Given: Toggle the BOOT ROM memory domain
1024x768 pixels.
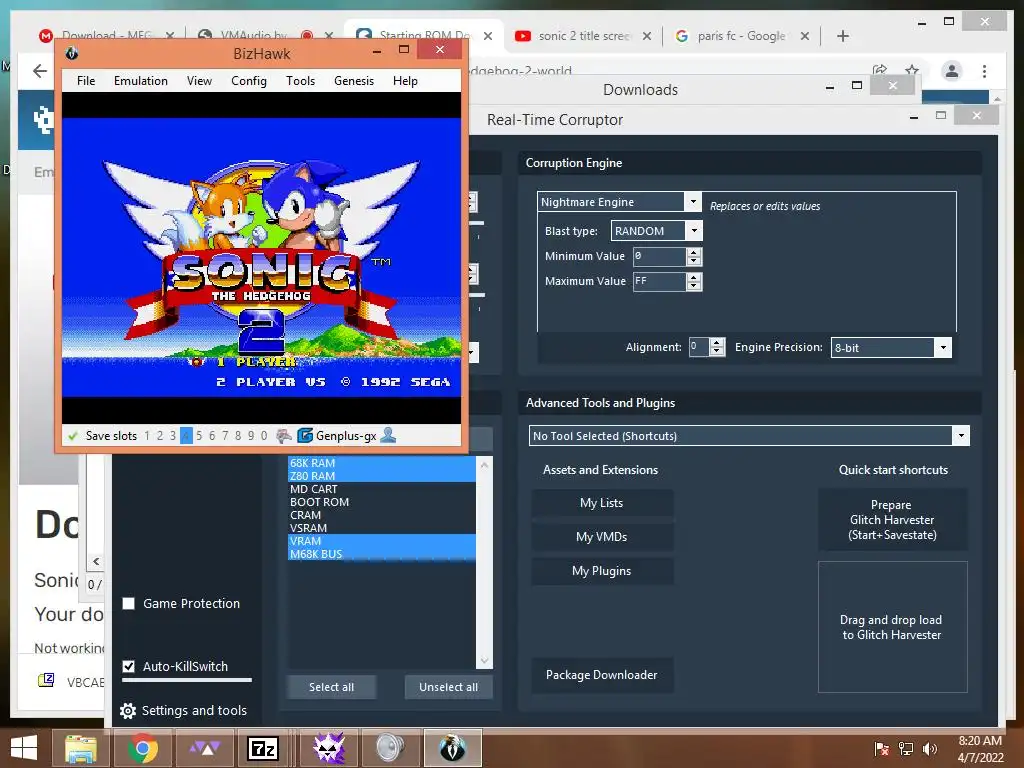Looking at the screenshot, I should (381, 502).
